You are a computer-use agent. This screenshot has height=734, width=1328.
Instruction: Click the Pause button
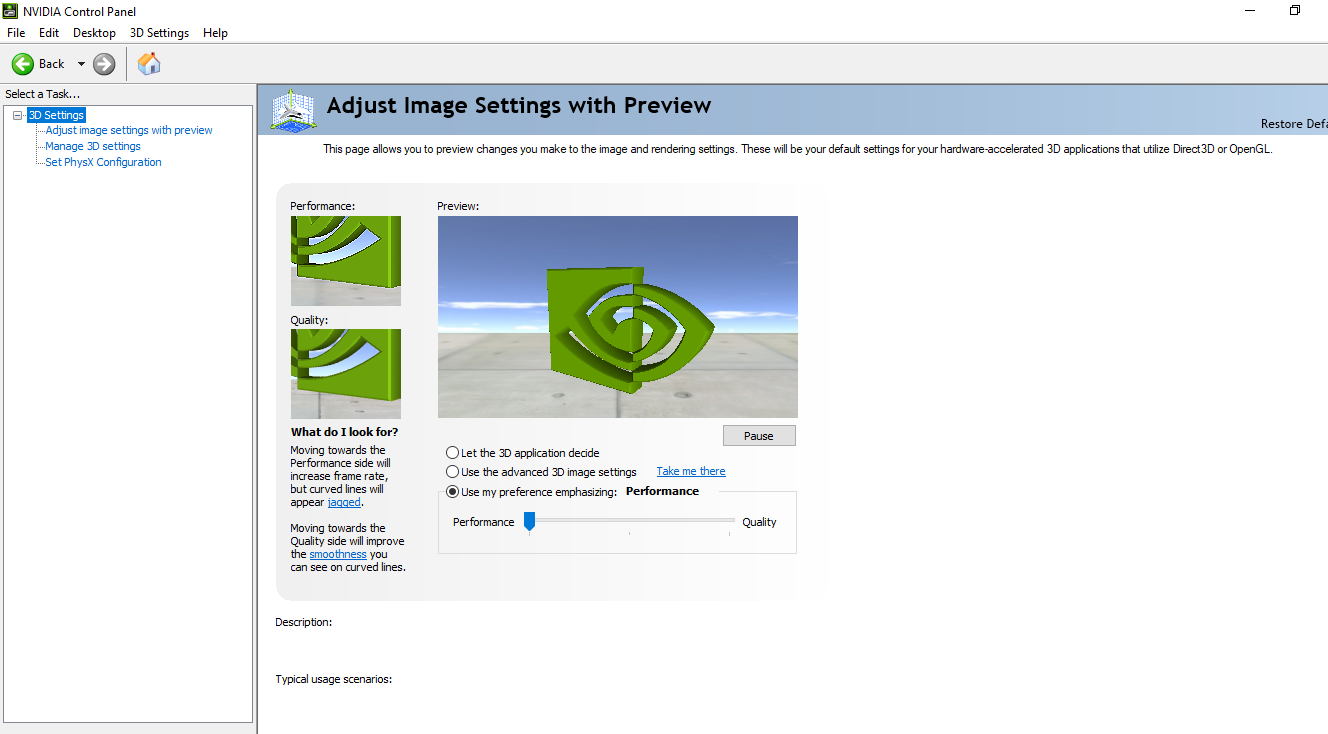click(759, 436)
